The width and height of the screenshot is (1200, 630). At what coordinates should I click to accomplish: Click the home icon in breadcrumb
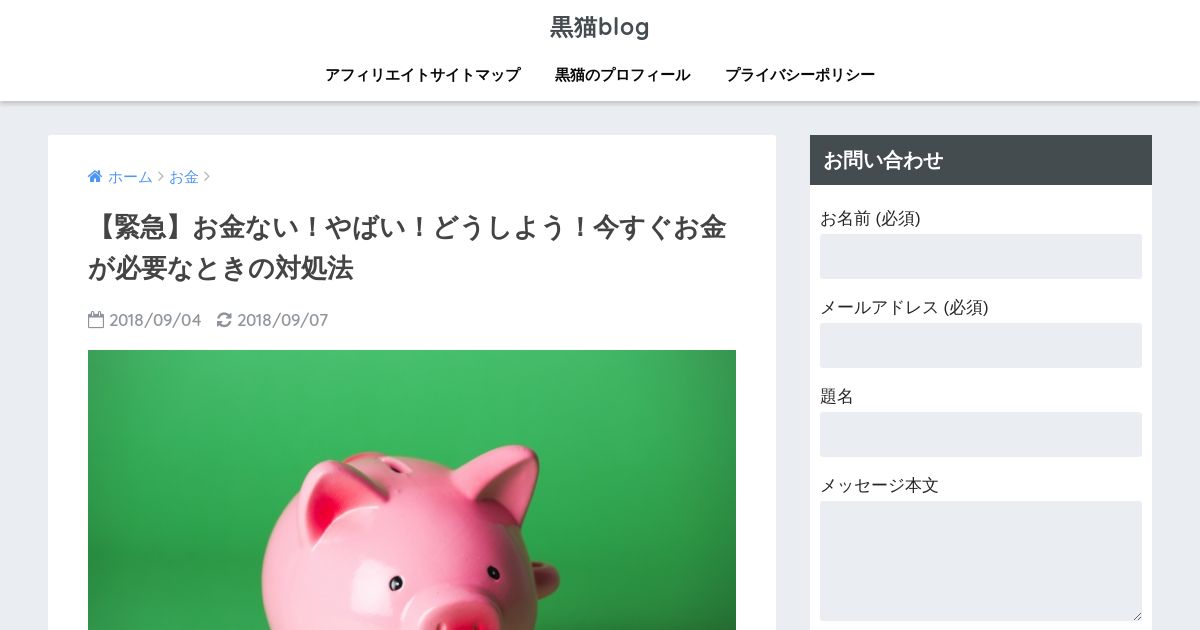pyautogui.click(x=95, y=177)
